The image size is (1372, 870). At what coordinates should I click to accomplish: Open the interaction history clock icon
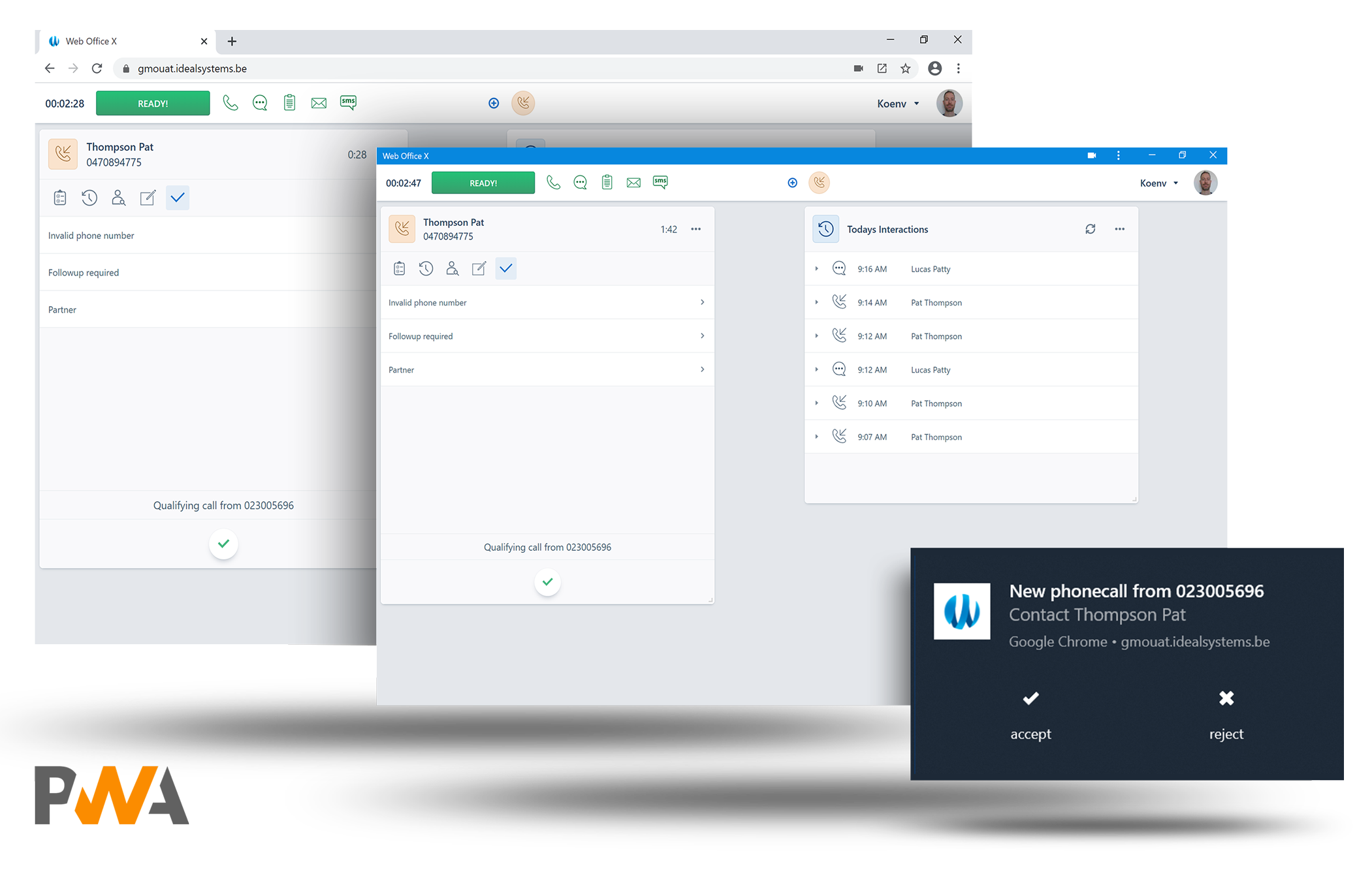click(x=426, y=268)
